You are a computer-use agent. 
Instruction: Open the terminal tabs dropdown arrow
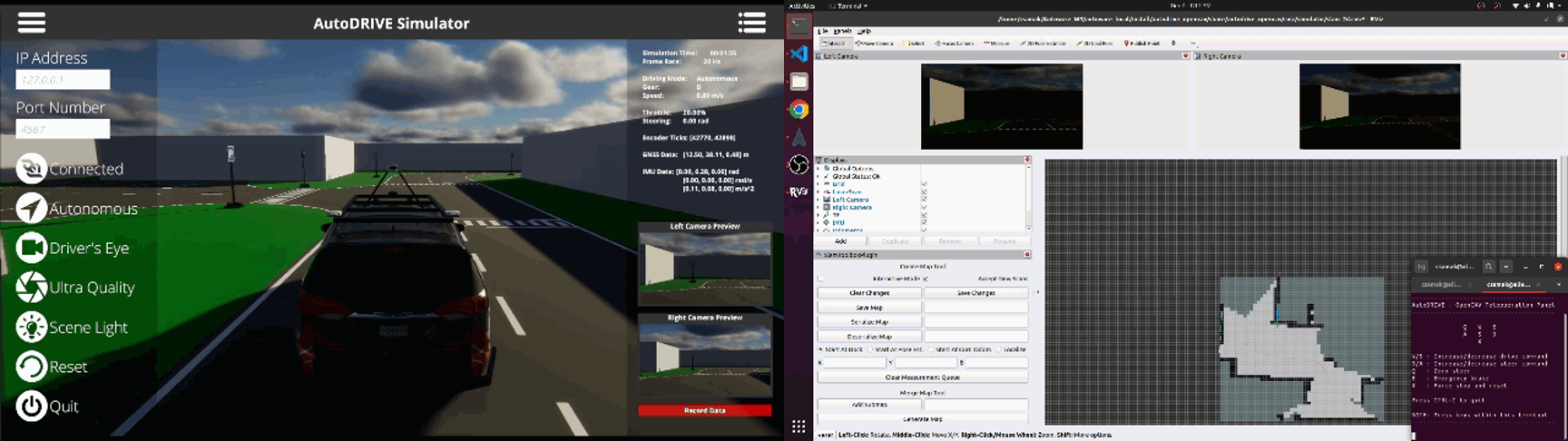pyautogui.click(x=1558, y=285)
